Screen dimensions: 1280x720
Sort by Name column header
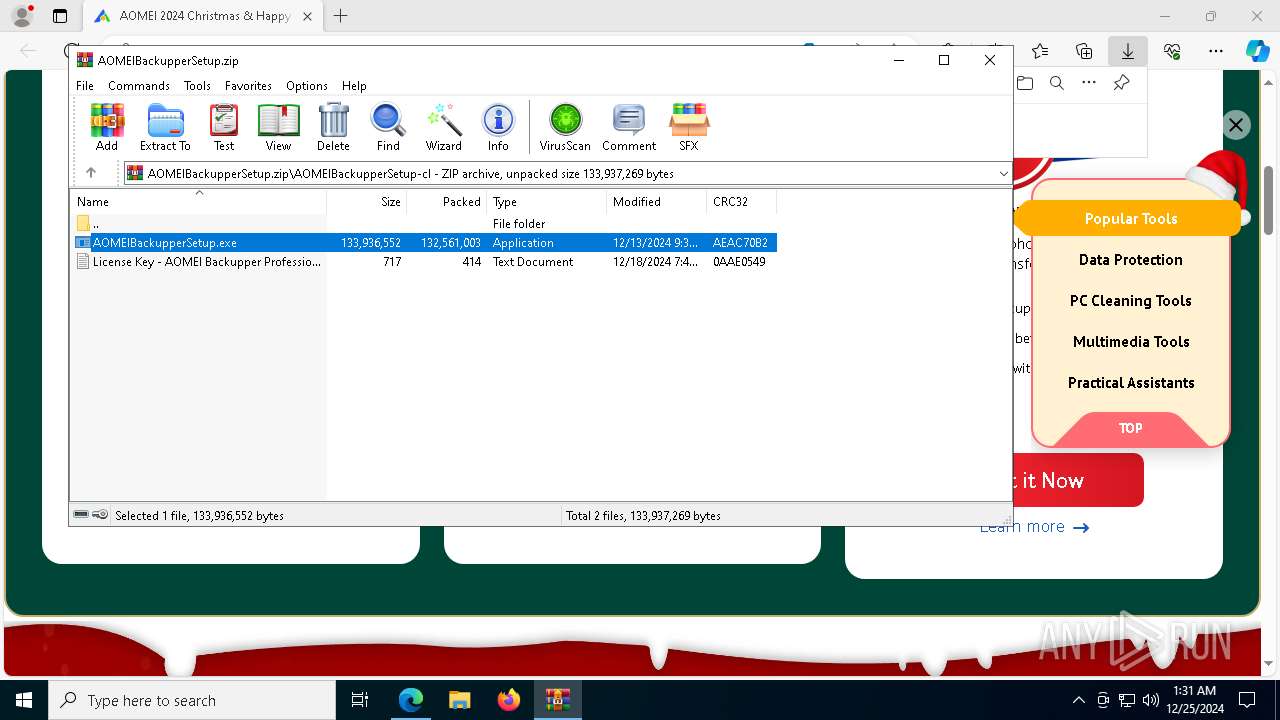pyautogui.click(x=198, y=202)
